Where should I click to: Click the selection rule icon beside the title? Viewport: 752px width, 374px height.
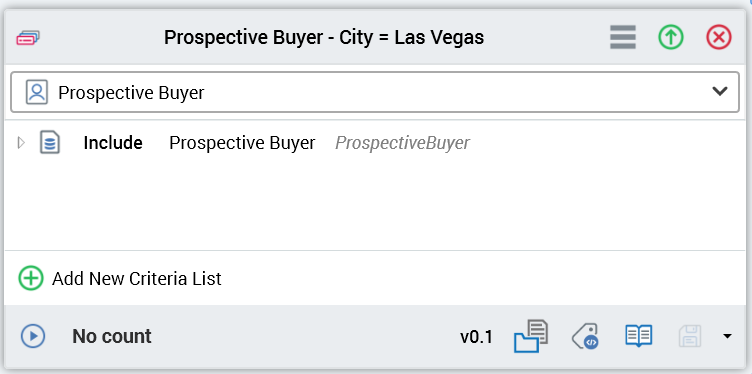[28, 37]
